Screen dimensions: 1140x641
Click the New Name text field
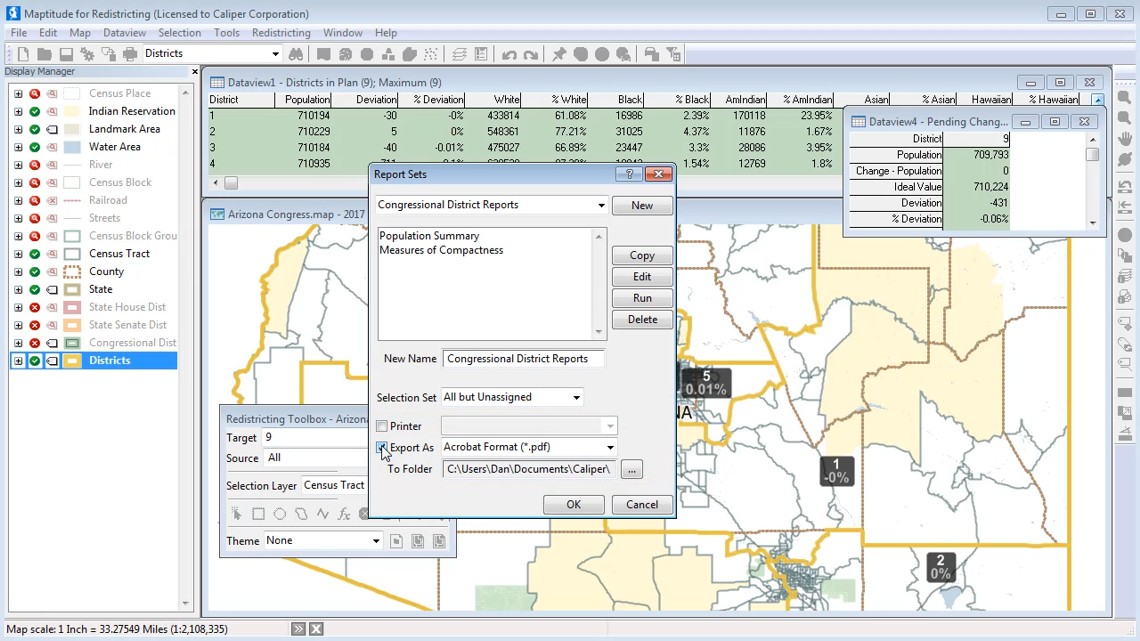[523, 358]
